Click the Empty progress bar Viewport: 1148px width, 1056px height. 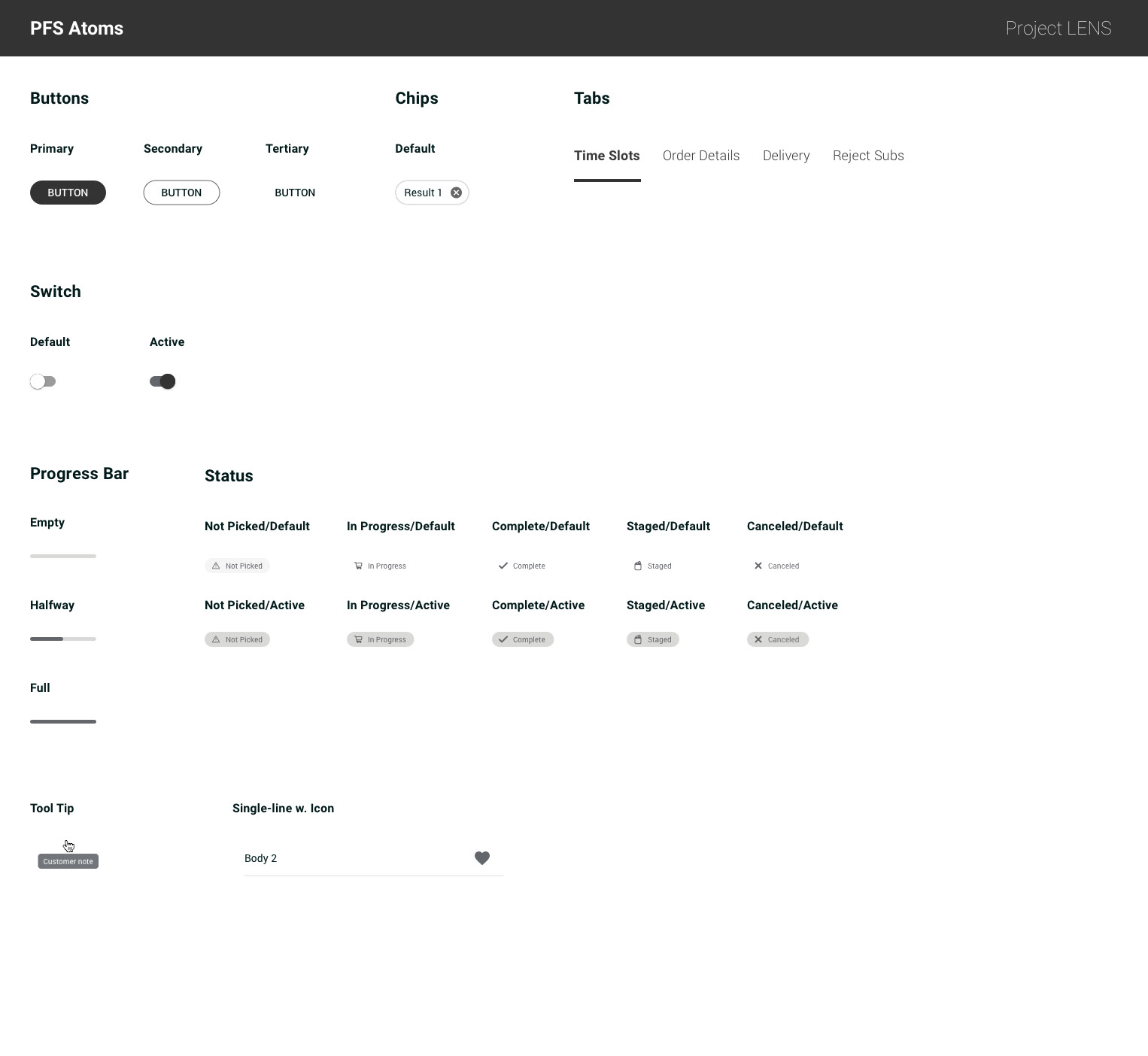(63, 556)
